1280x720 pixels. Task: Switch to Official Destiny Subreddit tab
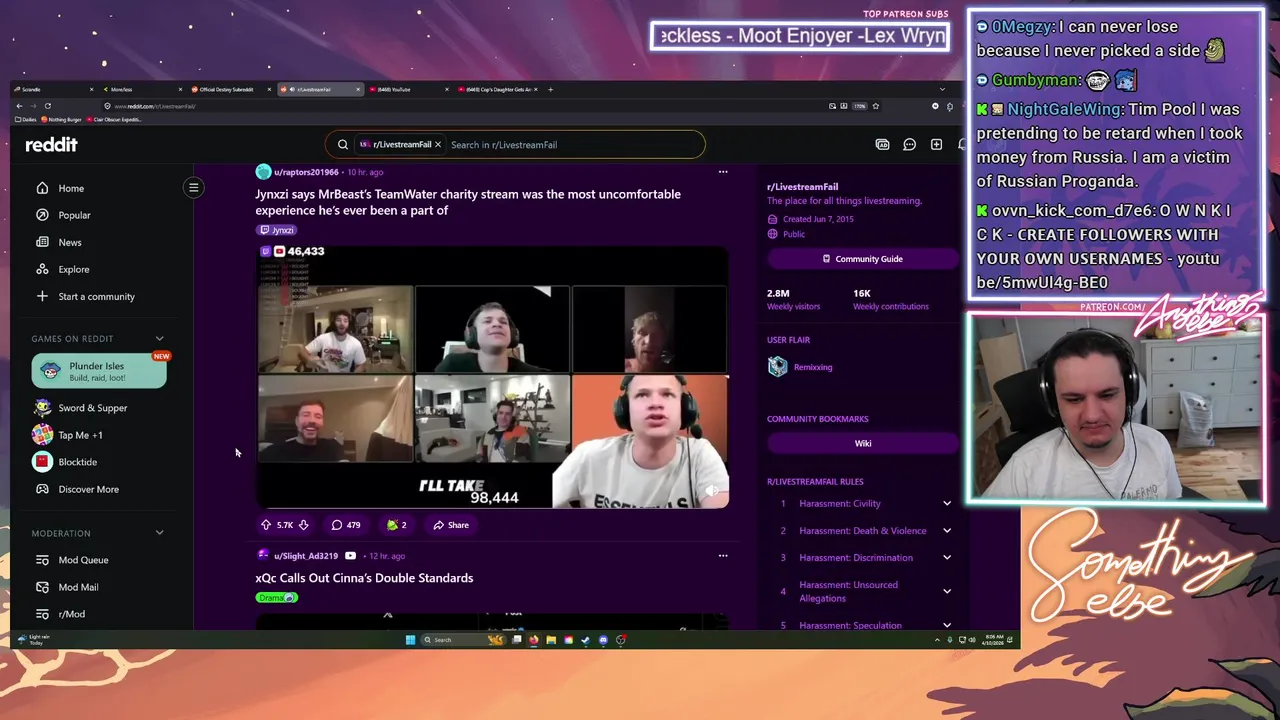[232, 89]
